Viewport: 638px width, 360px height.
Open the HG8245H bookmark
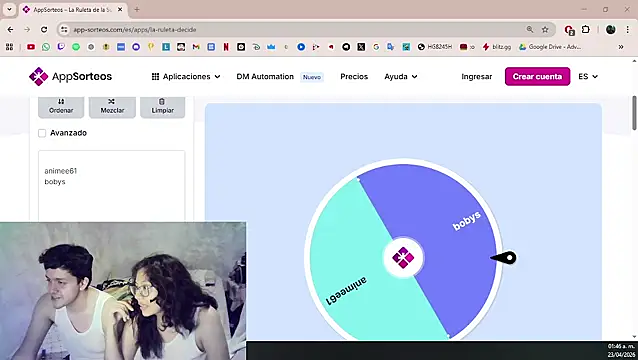(x=435, y=47)
